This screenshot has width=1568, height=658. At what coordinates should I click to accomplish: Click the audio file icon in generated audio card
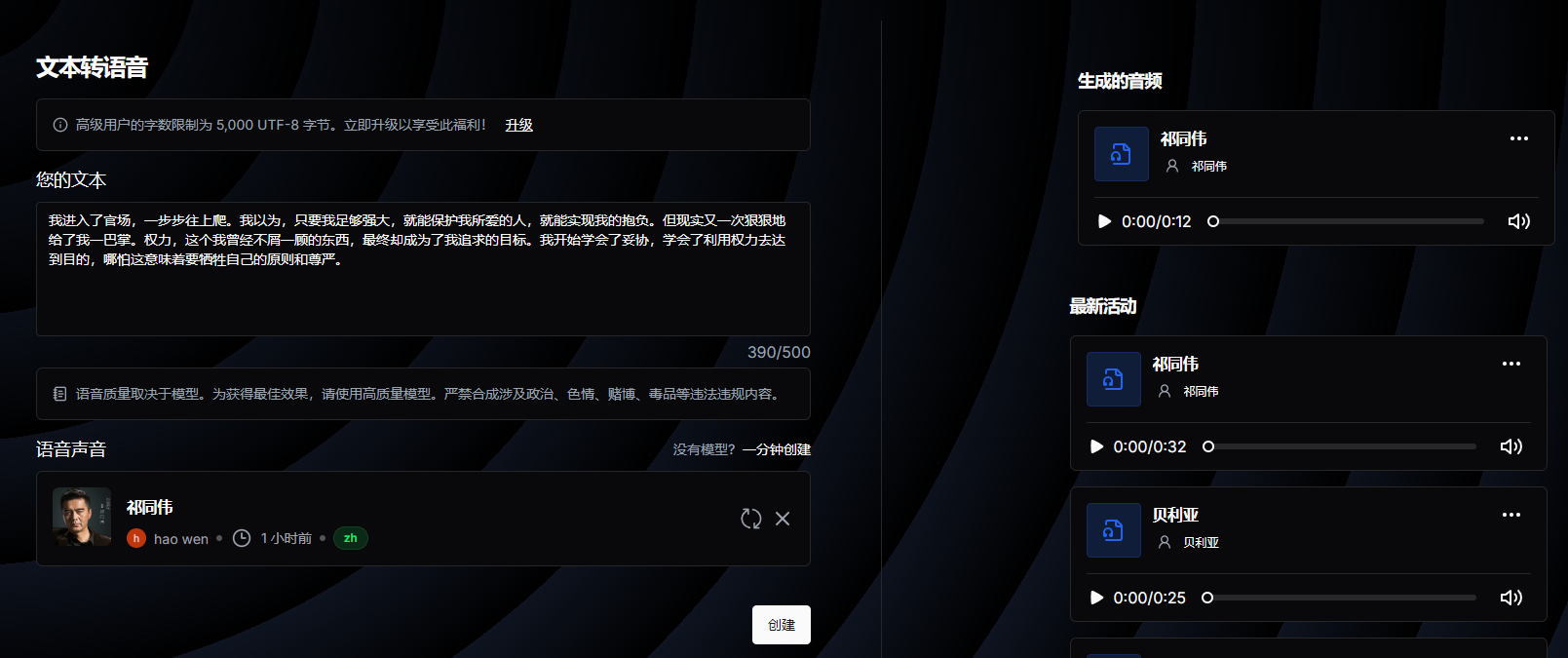[1122, 154]
